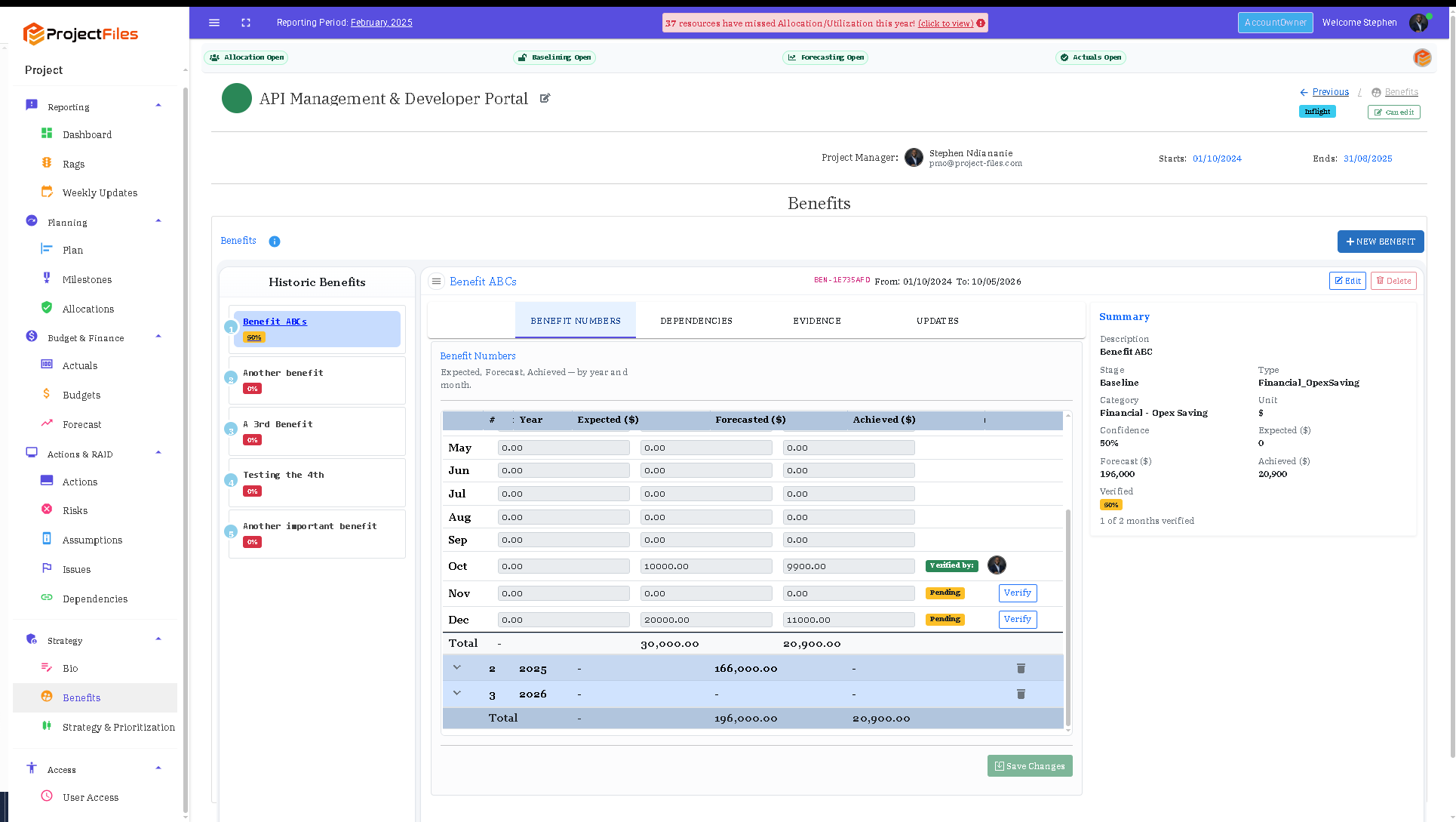
Task: Click the alert icon in missed allocation banner
Action: [x=981, y=23]
